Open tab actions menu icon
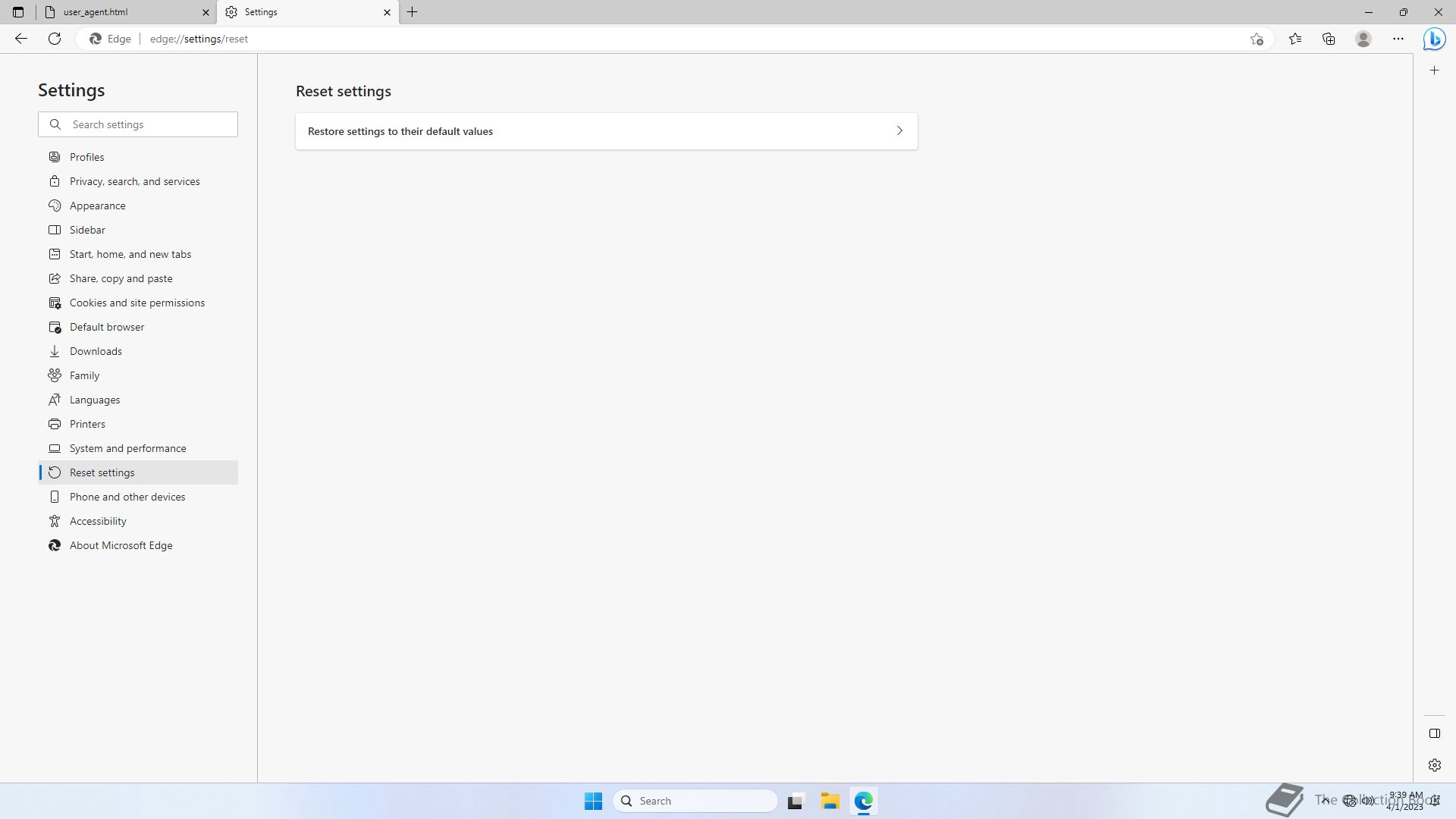This screenshot has height=819, width=1456. [18, 12]
